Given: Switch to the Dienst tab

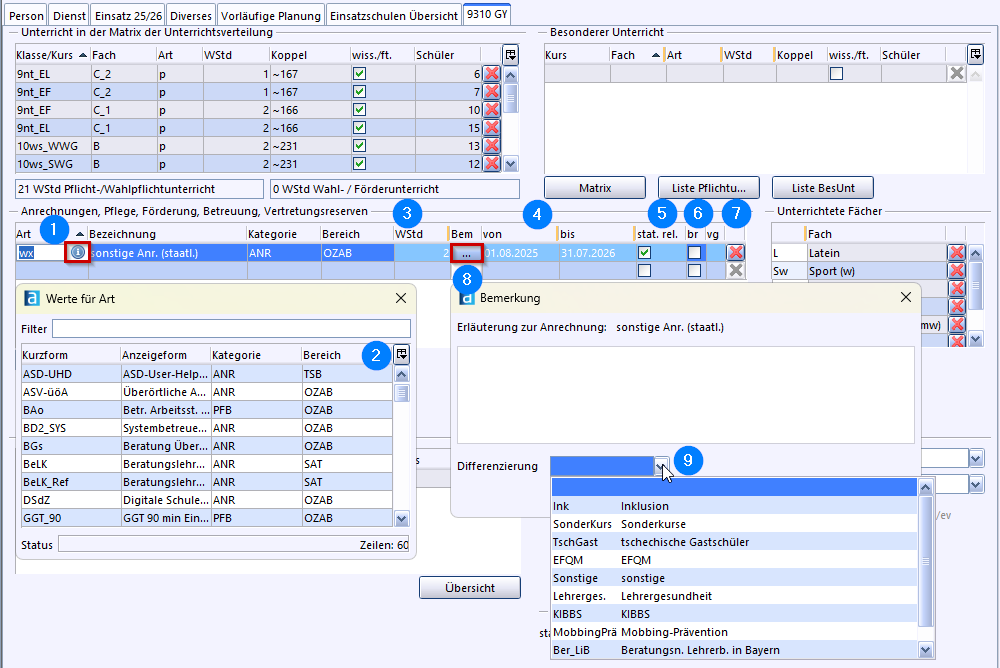Looking at the screenshot, I should coord(68,15).
